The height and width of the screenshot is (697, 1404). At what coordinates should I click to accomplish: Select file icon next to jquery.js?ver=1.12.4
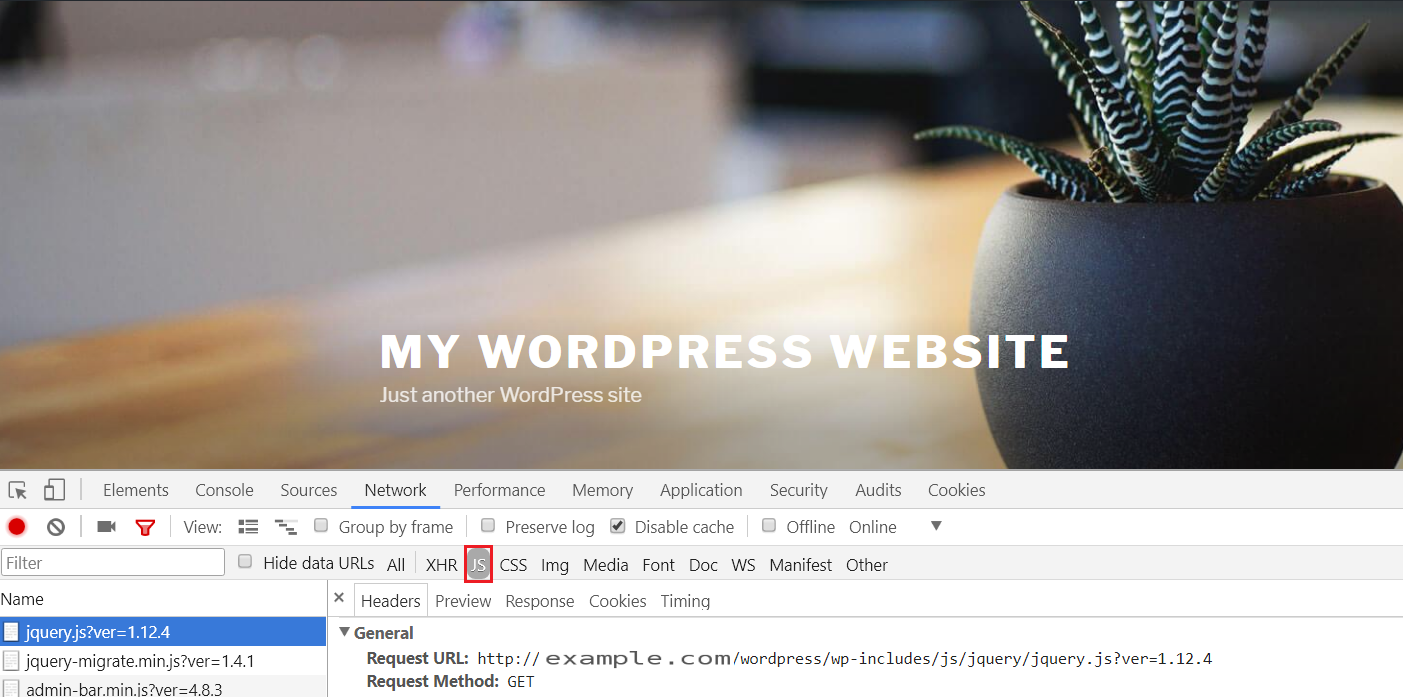(11, 632)
